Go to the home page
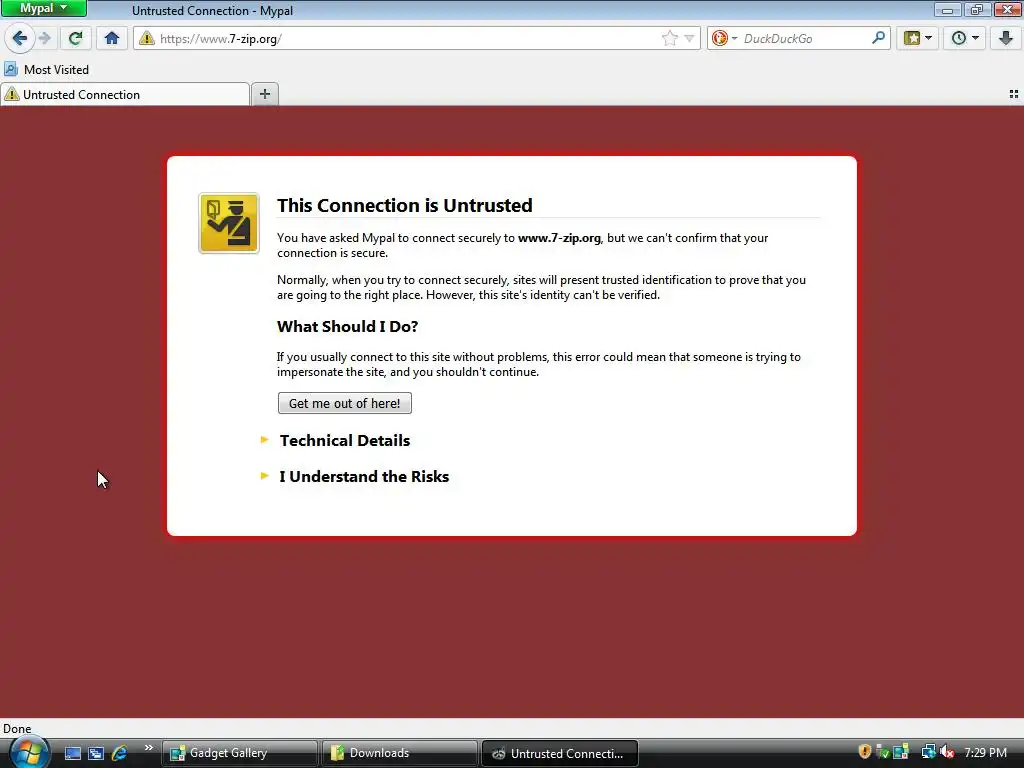This screenshot has width=1024, height=768. tap(112, 38)
